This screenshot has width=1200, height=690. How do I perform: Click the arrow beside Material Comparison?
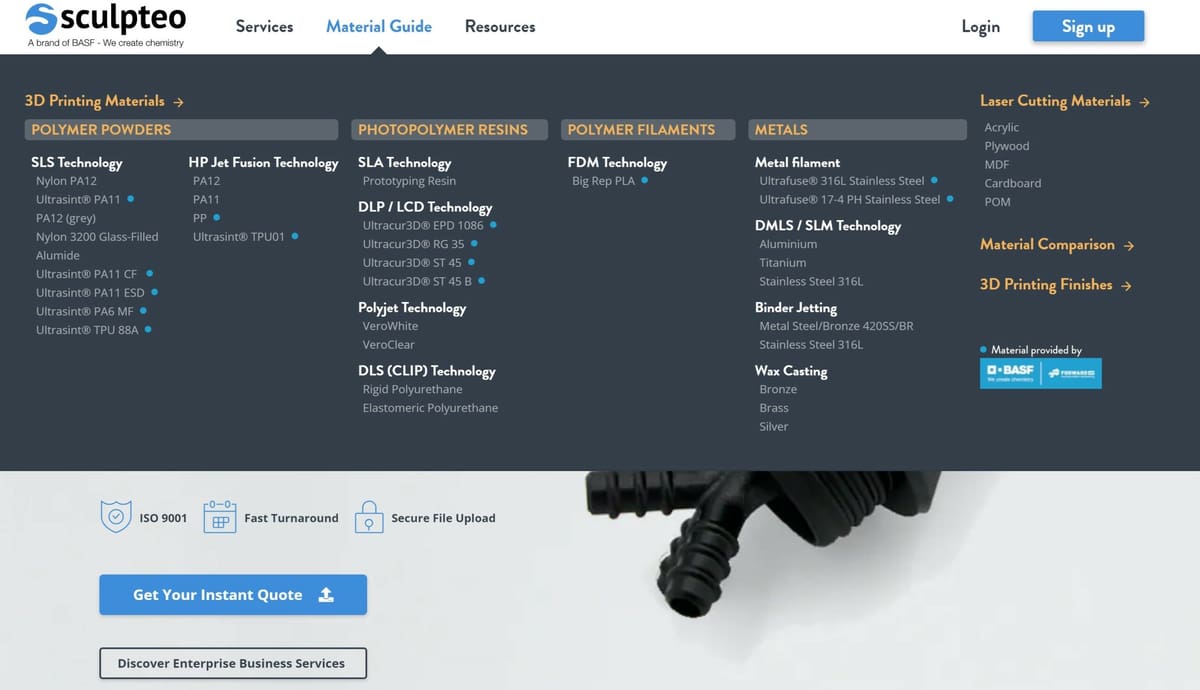[x=1128, y=246]
